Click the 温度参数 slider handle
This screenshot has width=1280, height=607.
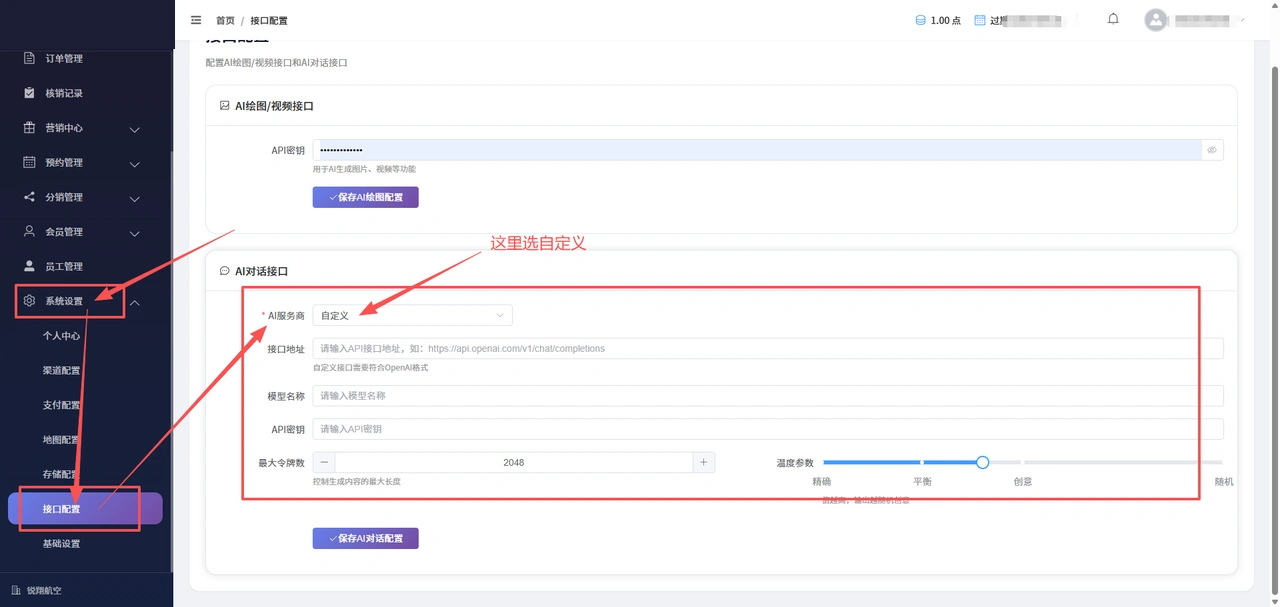tap(982, 462)
